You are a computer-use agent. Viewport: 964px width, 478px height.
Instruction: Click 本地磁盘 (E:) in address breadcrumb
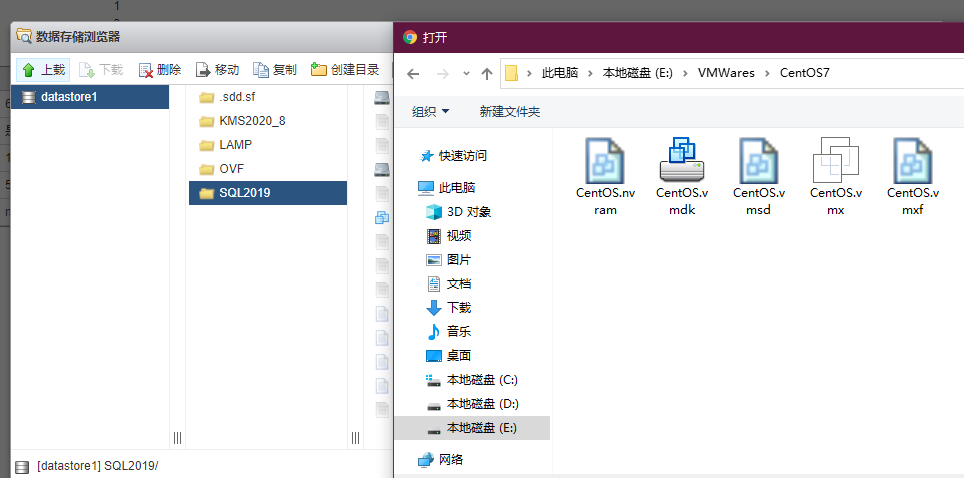click(638, 73)
